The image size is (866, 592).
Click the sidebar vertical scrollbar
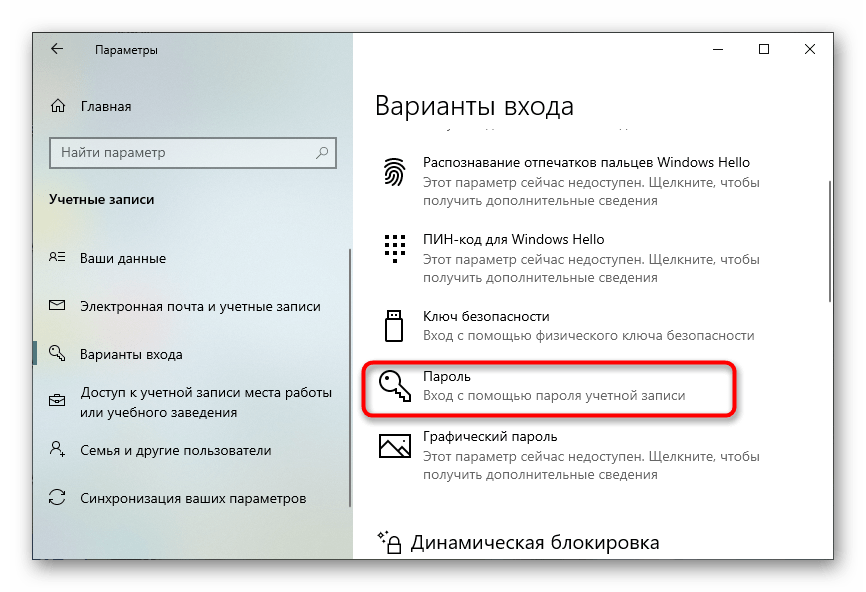point(350,378)
